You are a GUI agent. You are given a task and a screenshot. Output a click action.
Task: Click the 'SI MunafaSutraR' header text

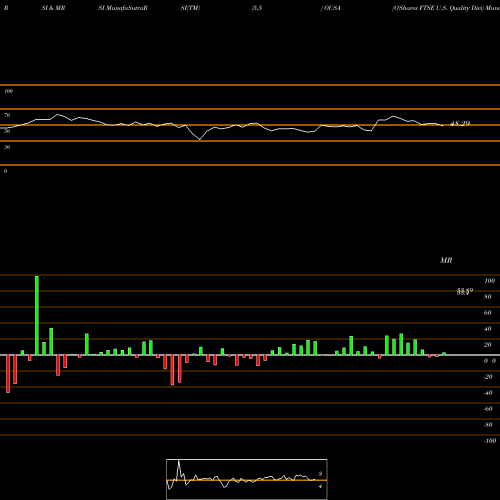123,8
